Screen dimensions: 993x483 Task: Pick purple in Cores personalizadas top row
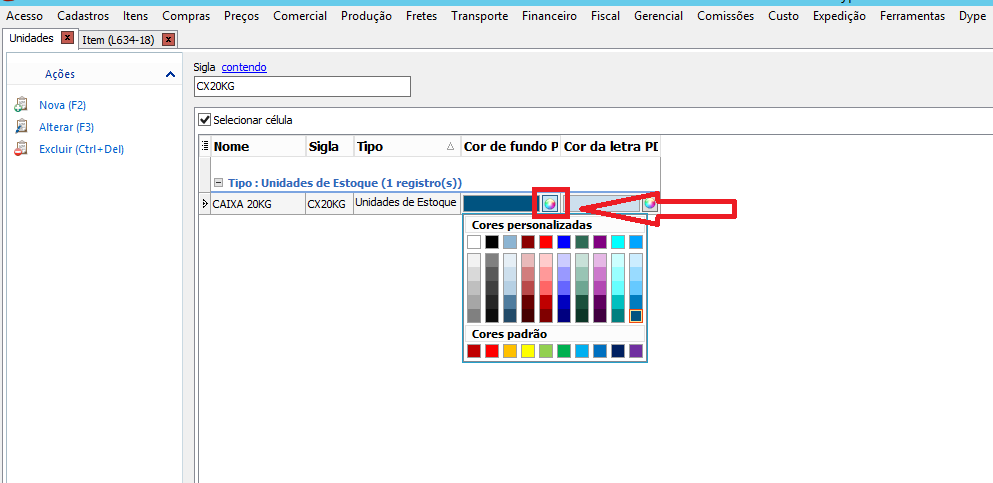pos(600,242)
